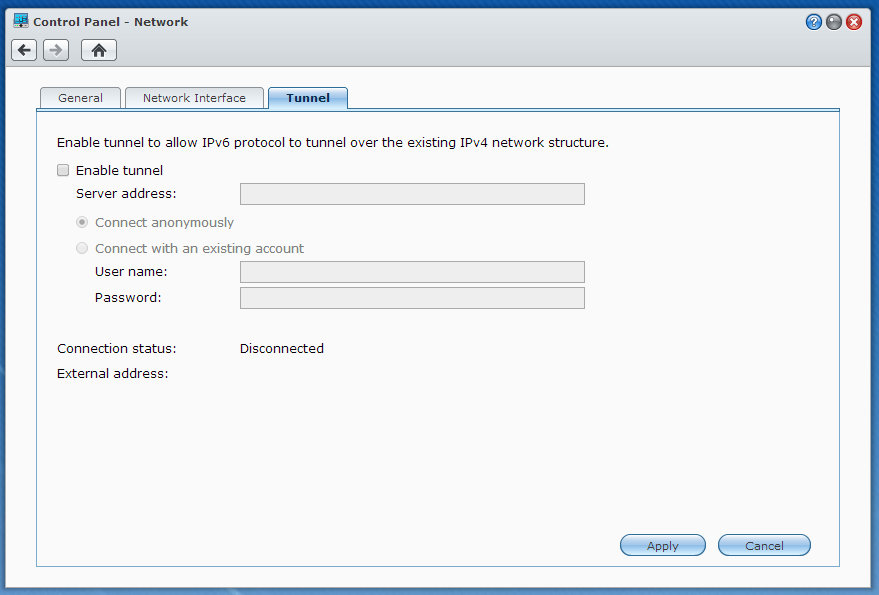Choose Connect with an existing account
This screenshot has width=879, height=595.
pos(82,248)
